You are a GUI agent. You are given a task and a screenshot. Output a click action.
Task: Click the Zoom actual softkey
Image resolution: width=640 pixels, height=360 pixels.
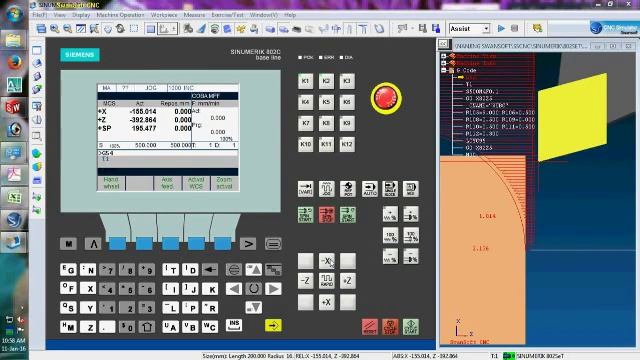(224, 183)
